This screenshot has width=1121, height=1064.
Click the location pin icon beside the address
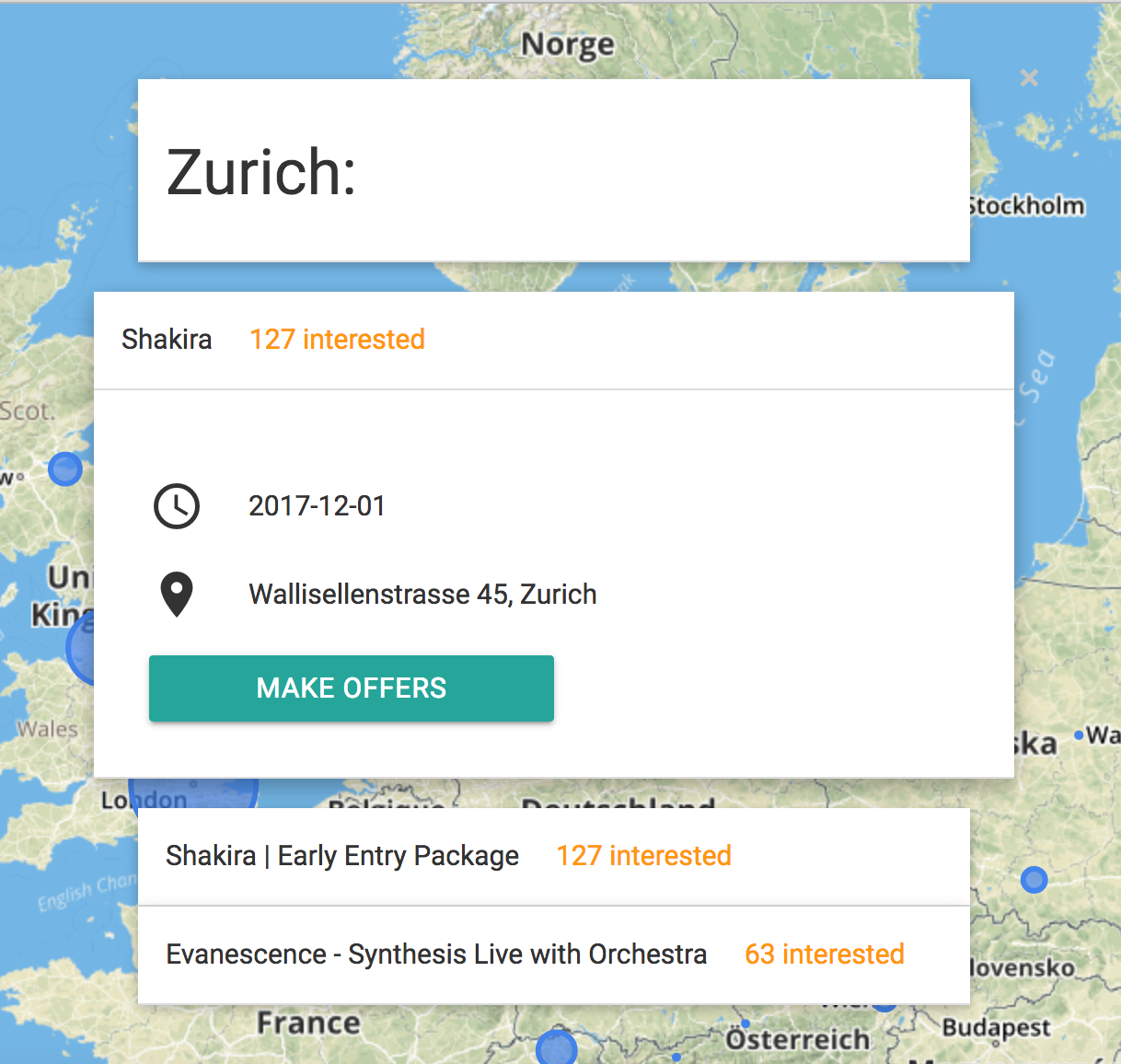(x=177, y=595)
